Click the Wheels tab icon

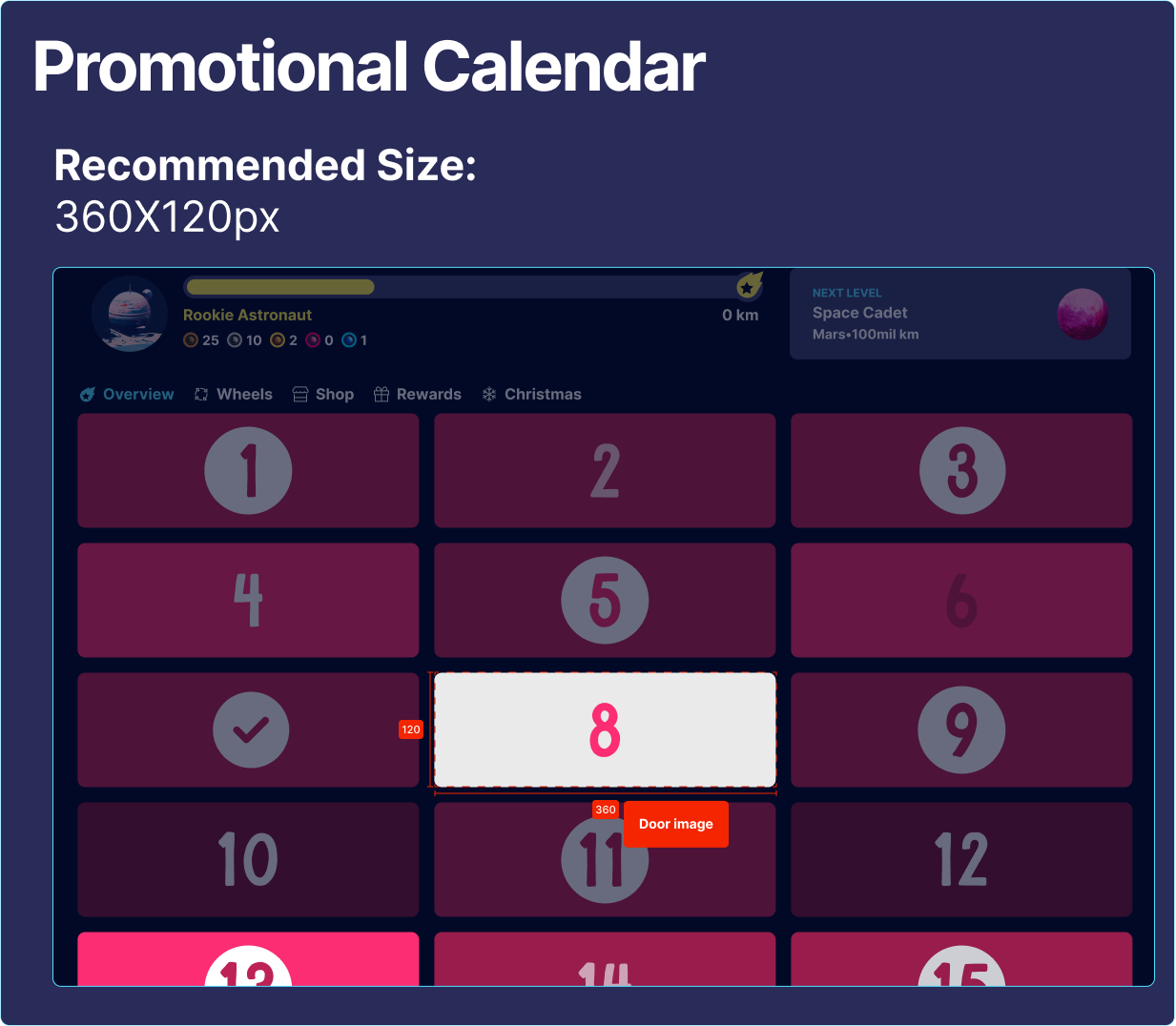[201, 395]
